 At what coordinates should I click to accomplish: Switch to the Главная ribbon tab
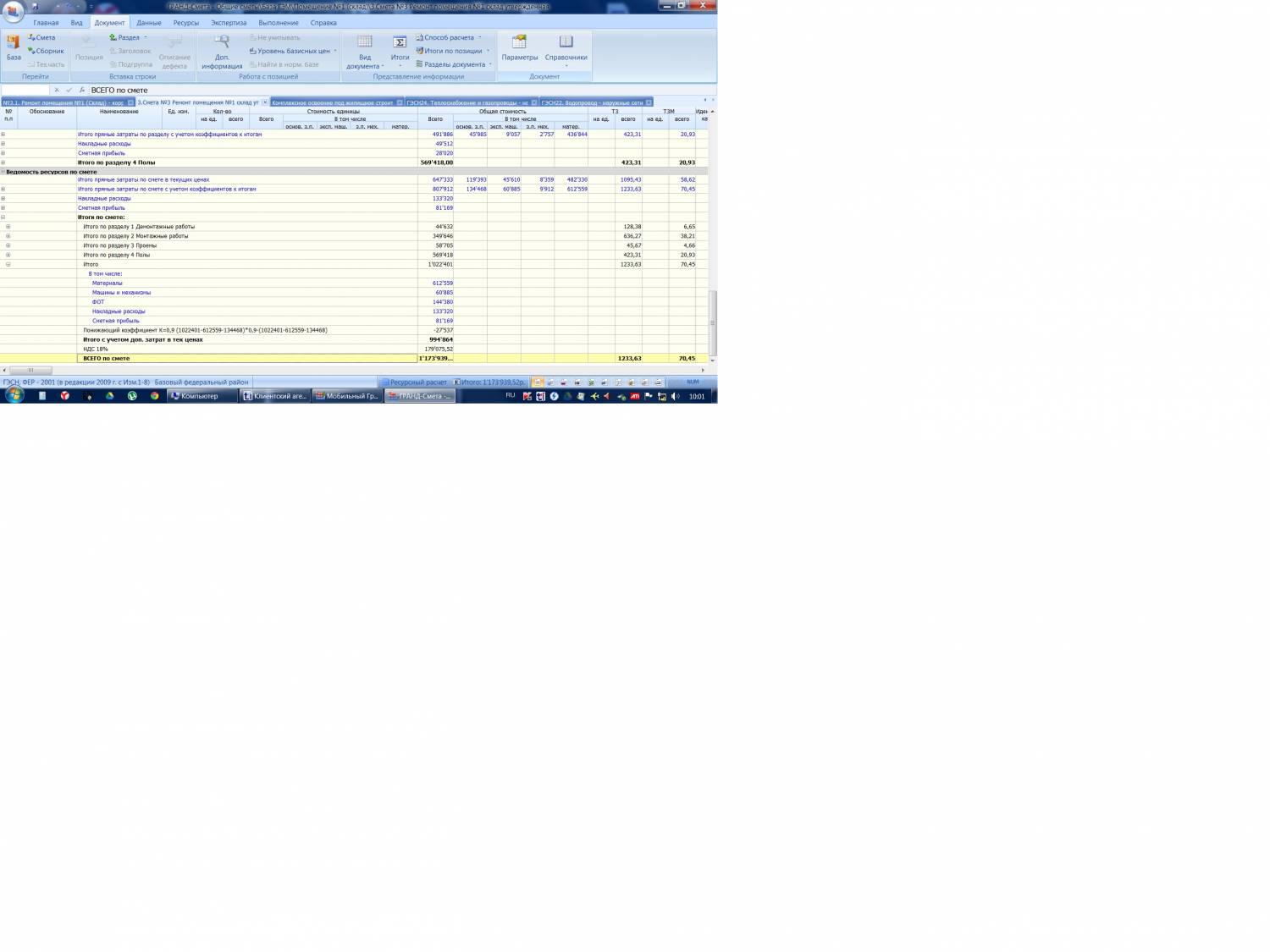[46, 23]
